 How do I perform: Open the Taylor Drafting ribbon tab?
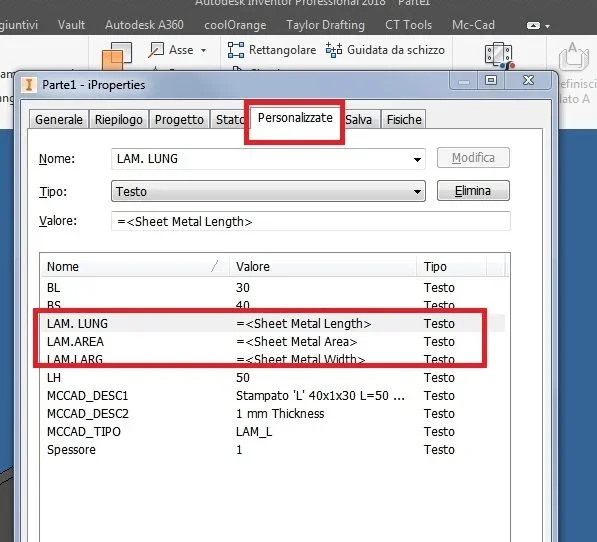tap(326, 25)
